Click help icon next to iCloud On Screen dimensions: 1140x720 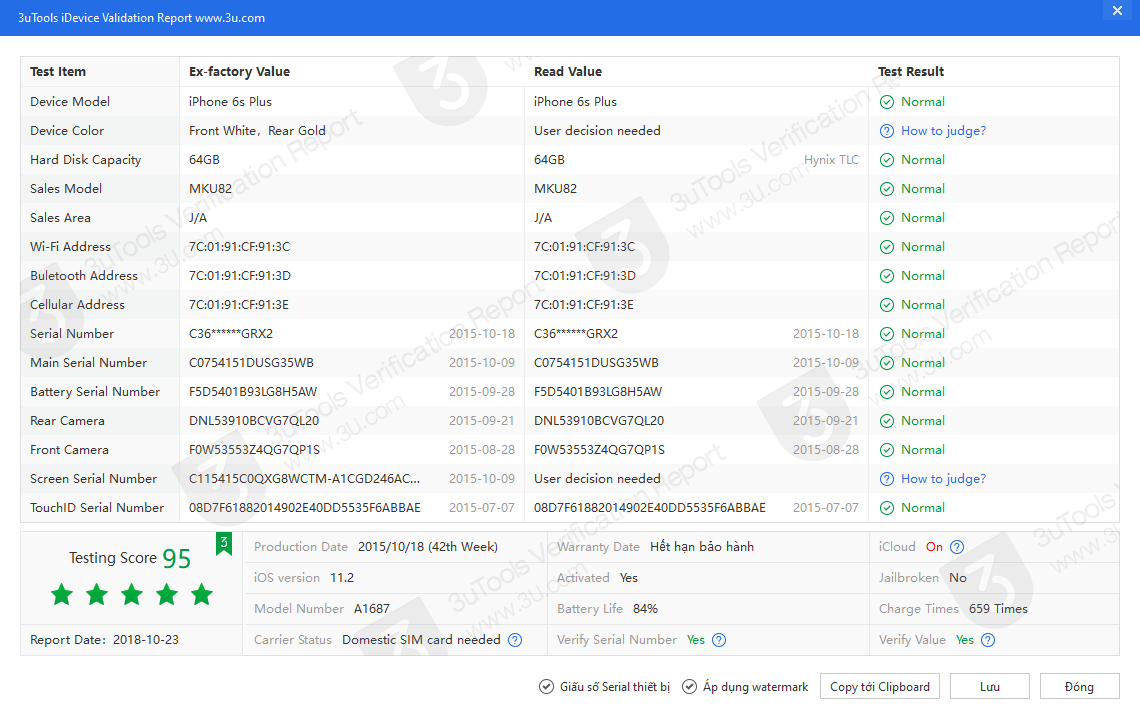point(957,547)
